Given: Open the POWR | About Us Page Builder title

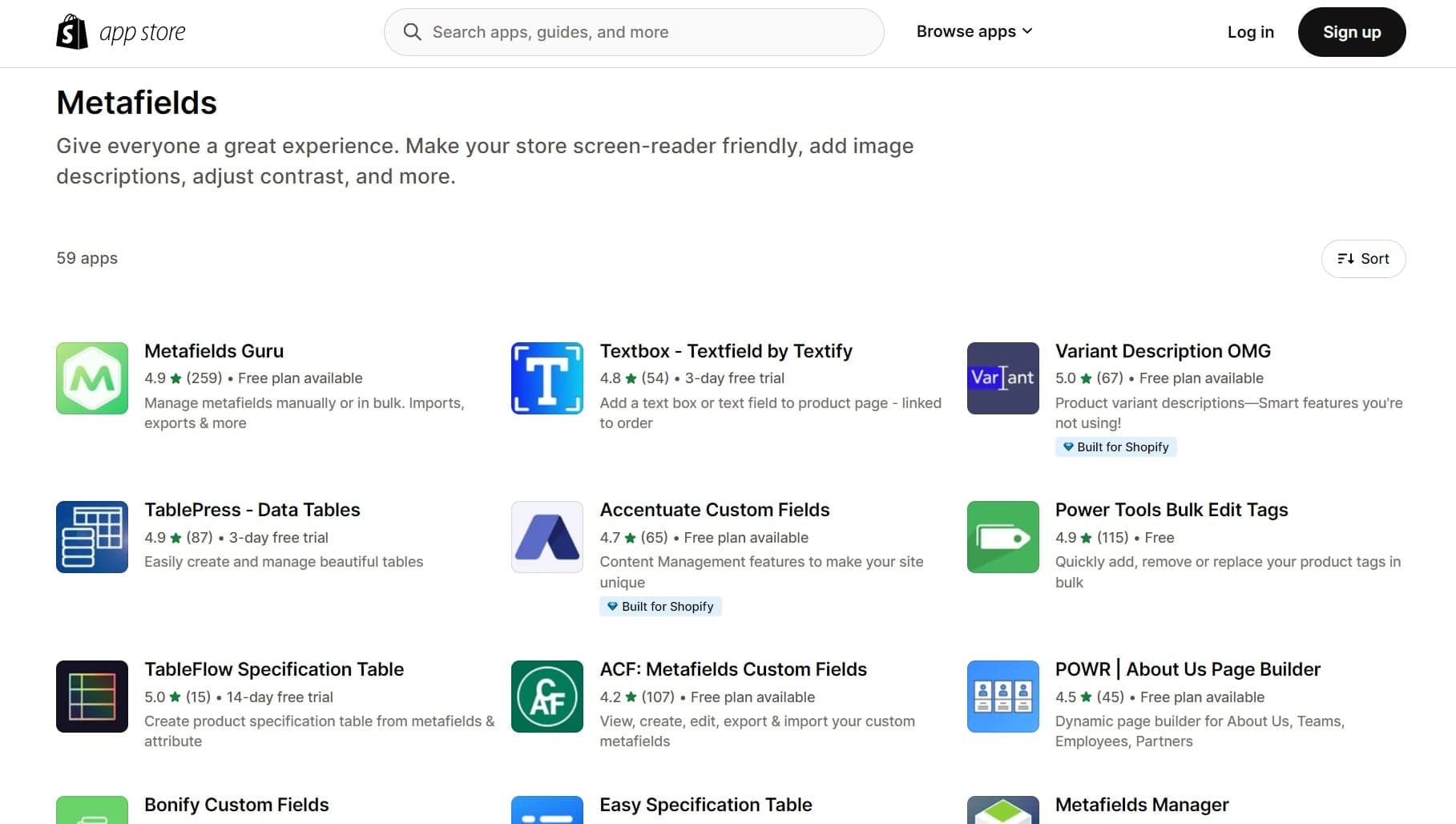Looking at the screenshot, I should [x=1188, y=669].
